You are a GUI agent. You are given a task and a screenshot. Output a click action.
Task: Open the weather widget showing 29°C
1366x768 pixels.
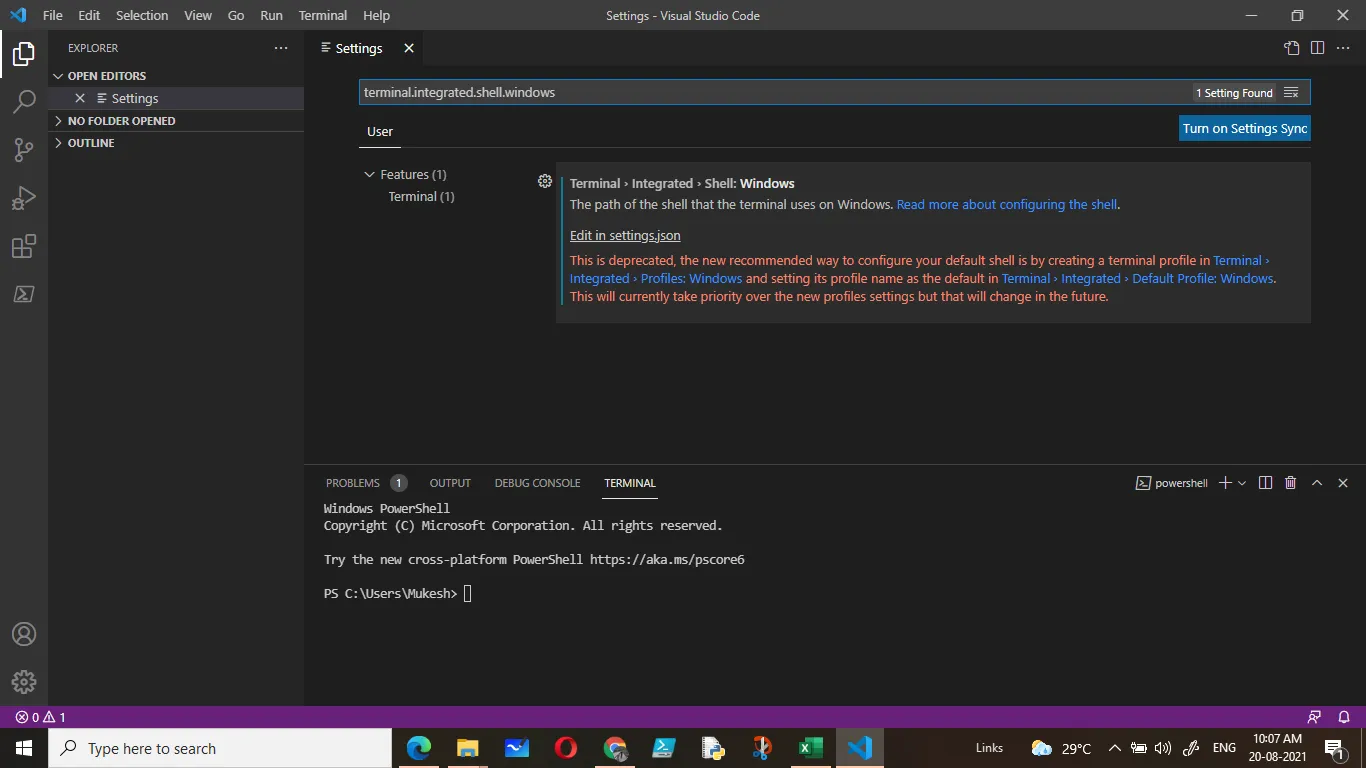click(x=1061, y=748)
